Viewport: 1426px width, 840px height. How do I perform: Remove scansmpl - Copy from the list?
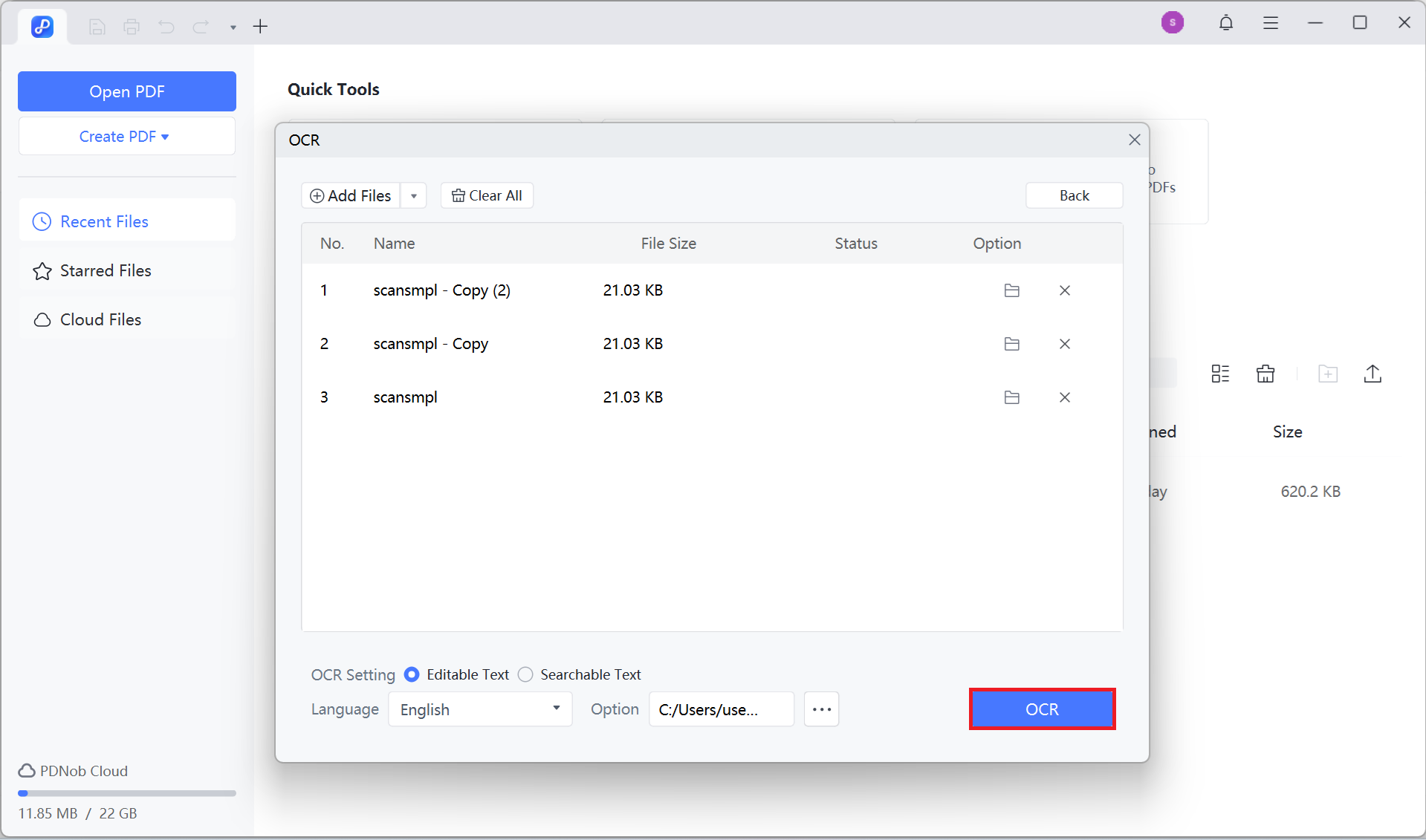coord(1064,344)
